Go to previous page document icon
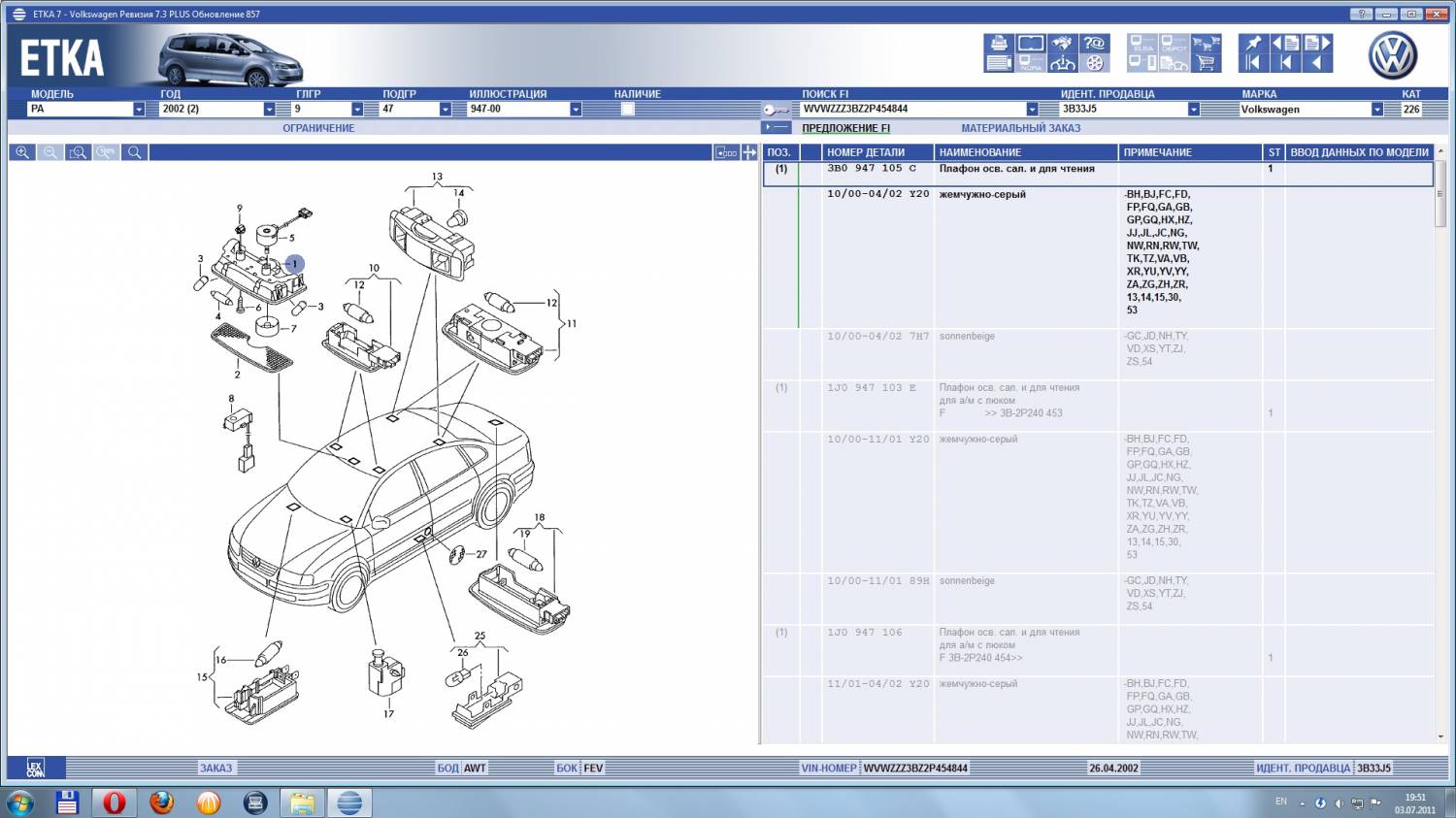Screen dimensions: 1456x818 (x=1286, y=44)
